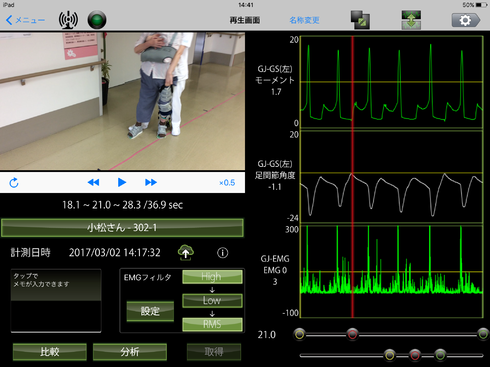The height and width of the screenshot is (367, 490).
Task: Tap the 2017/03/02 14:17:32 measurement timestamp
Action: (115, 253)
